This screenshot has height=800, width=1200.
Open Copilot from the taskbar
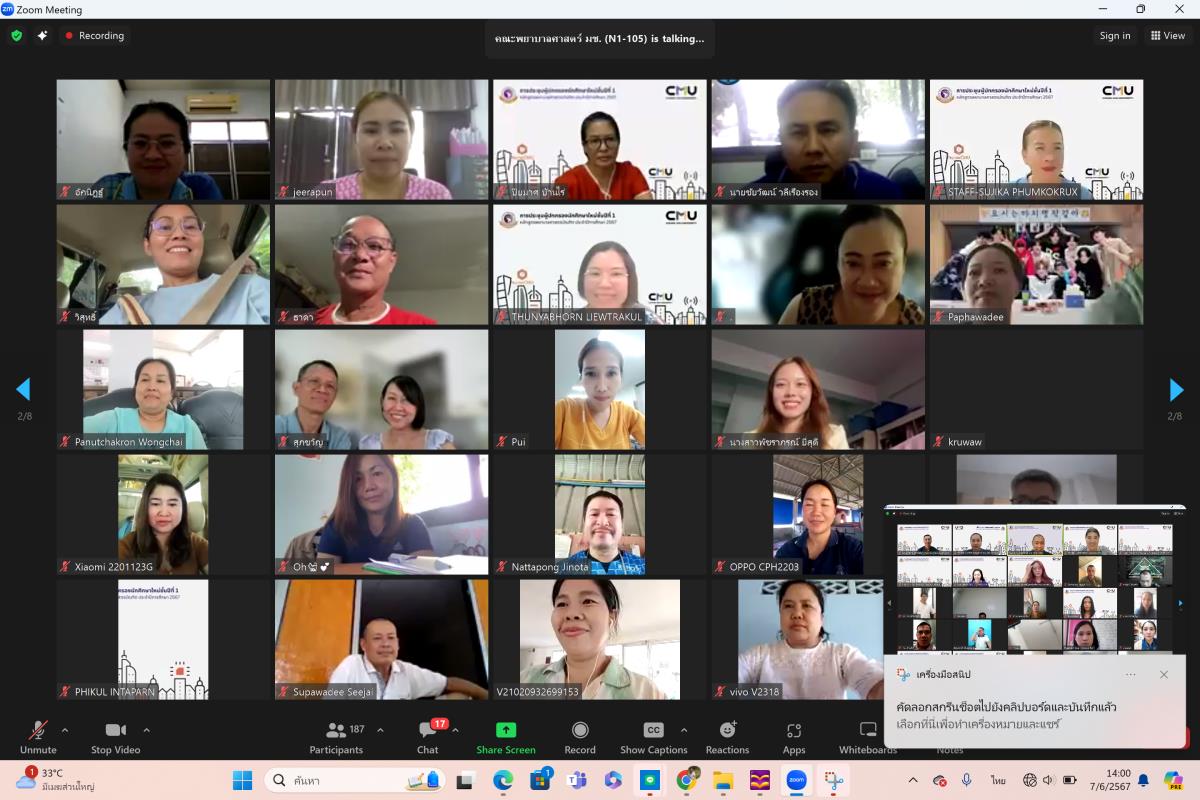[x=613, y=780]
